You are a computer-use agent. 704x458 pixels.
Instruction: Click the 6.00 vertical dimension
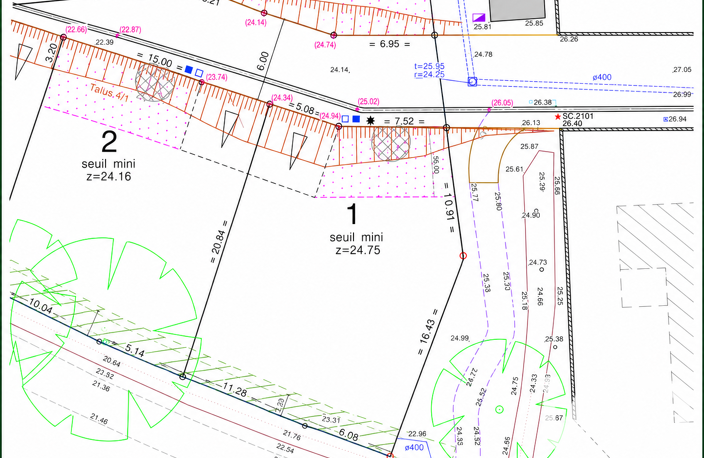tap(263, 61)
